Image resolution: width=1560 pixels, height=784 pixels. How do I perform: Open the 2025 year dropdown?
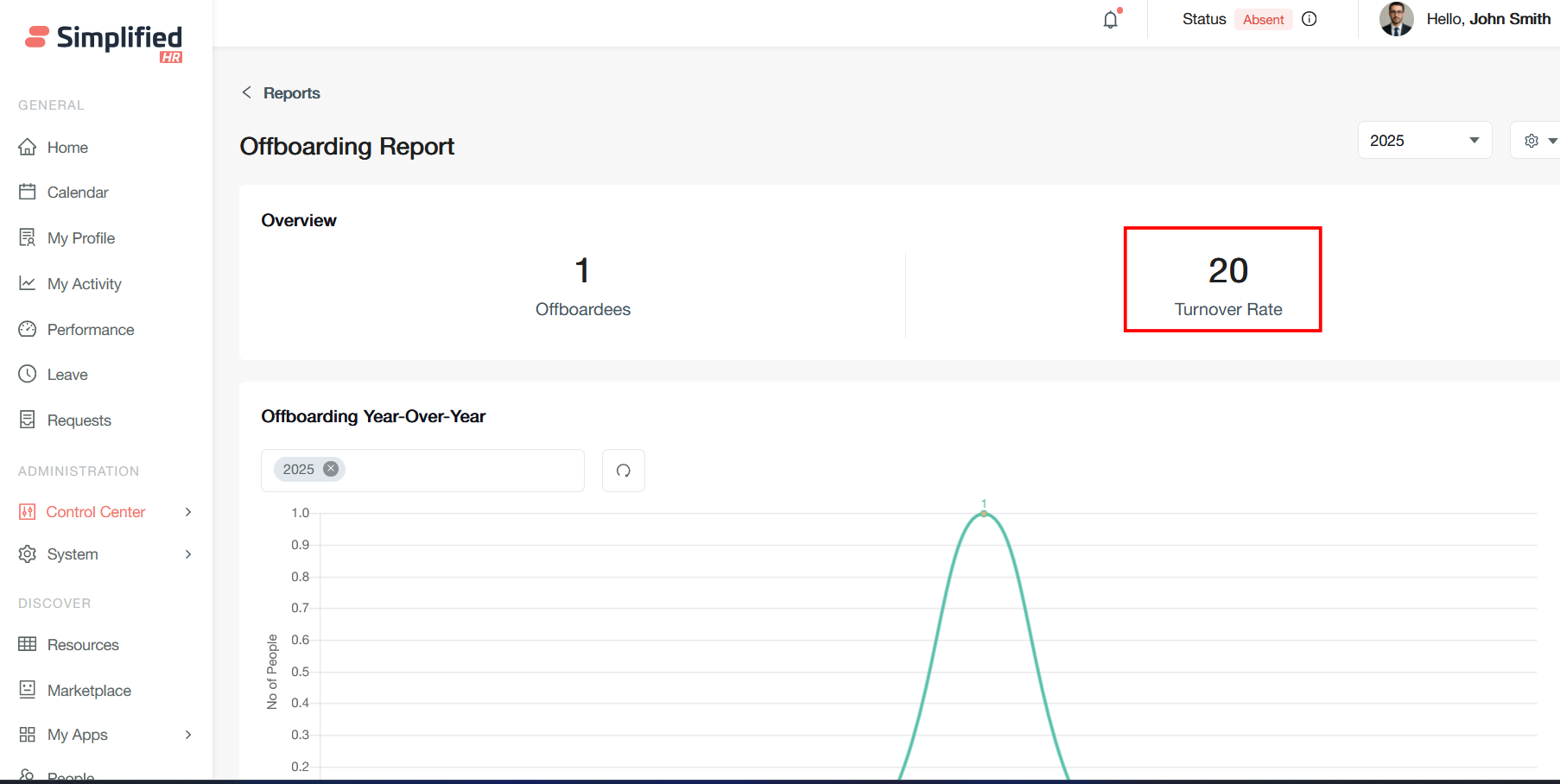(1424, 141)
